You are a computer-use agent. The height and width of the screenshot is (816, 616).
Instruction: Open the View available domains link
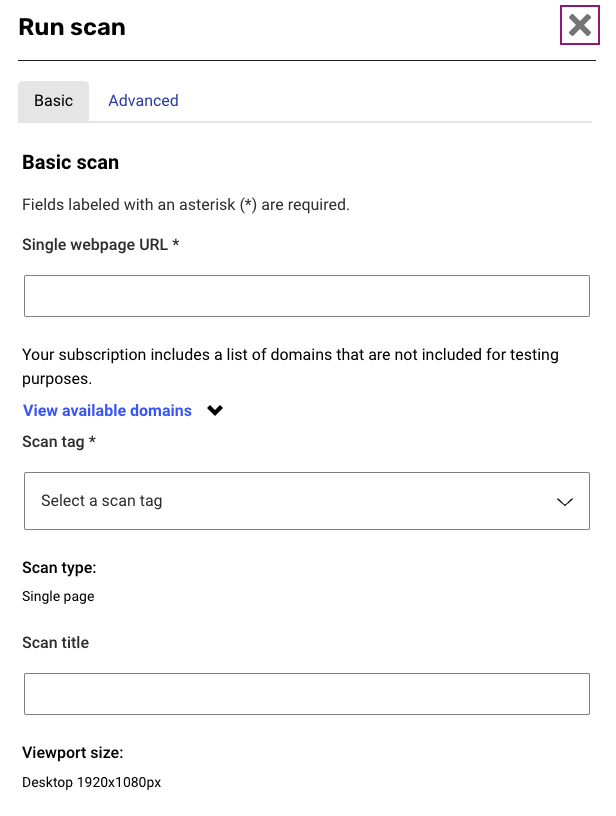[x=107, y=411]
